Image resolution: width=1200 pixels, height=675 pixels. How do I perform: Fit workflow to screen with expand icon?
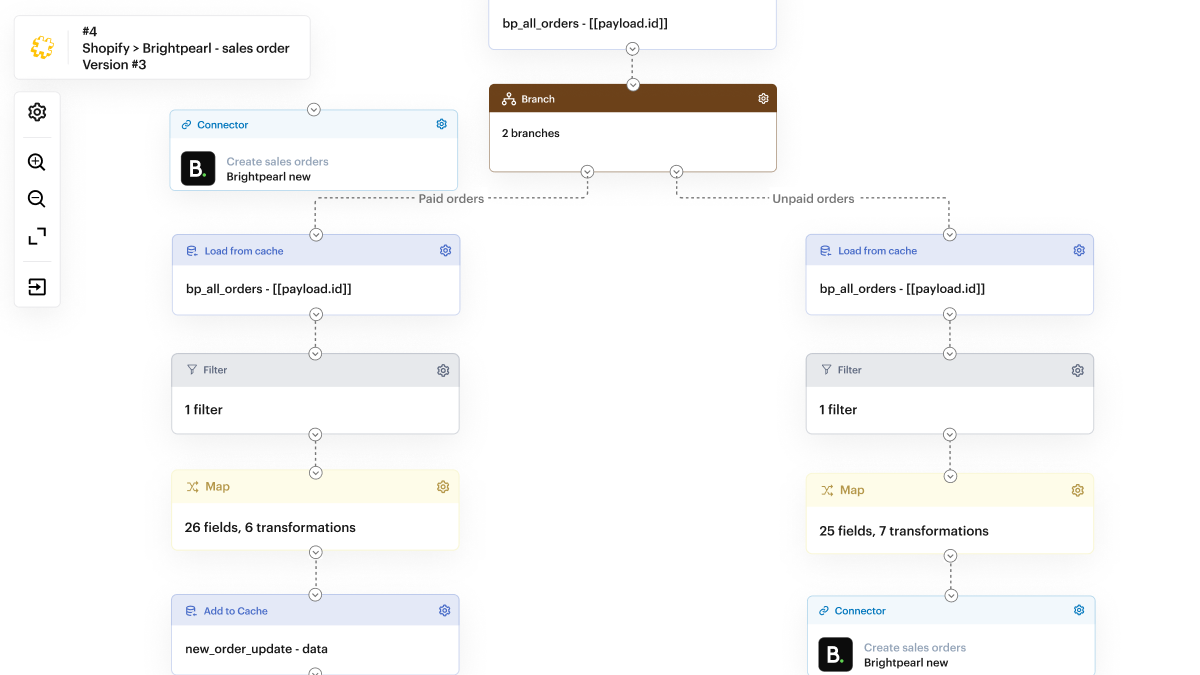37,237
